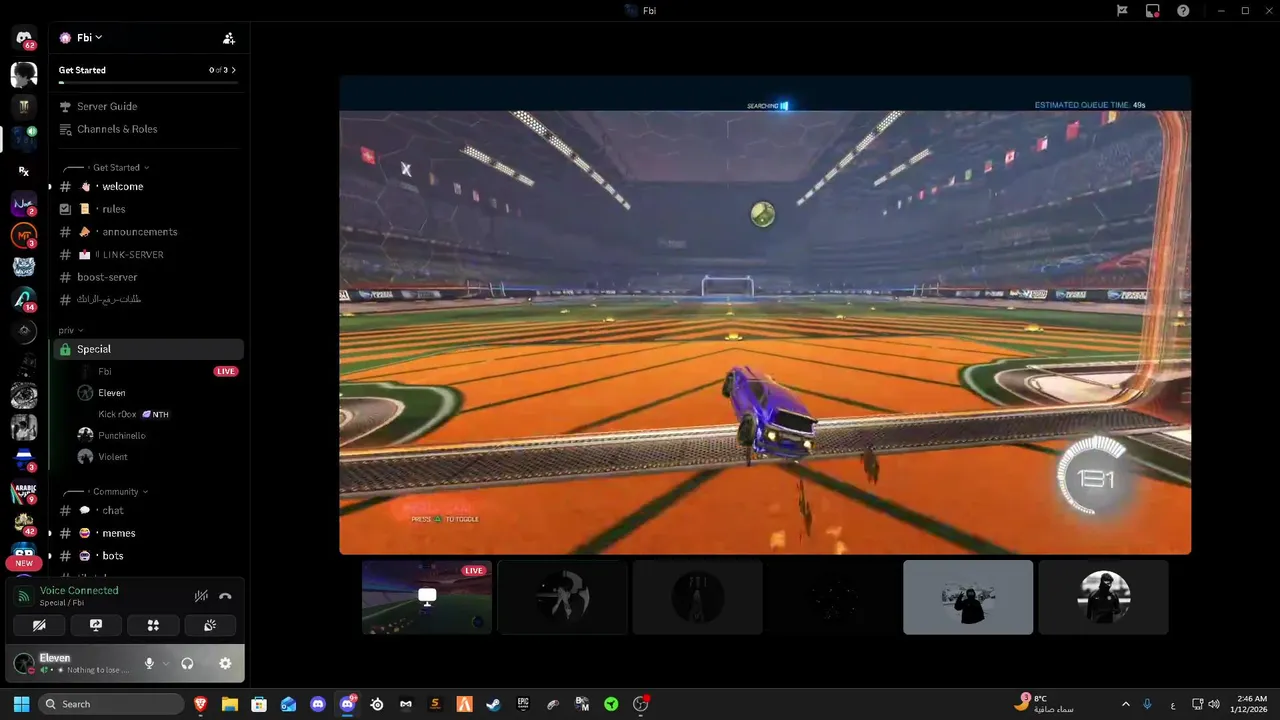
Task: Toggle noise suppression icon in voice panel
Action: tap(201, 596)
